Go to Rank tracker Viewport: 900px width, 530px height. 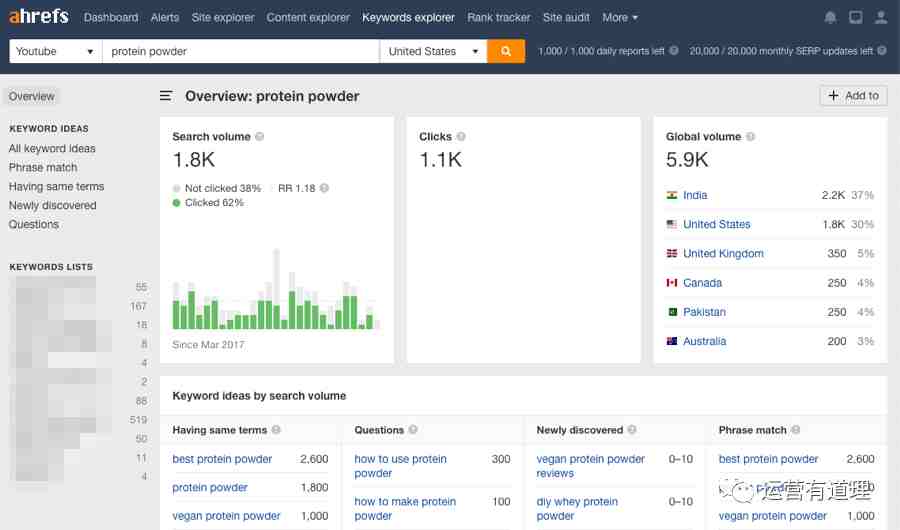click(499, 18)
